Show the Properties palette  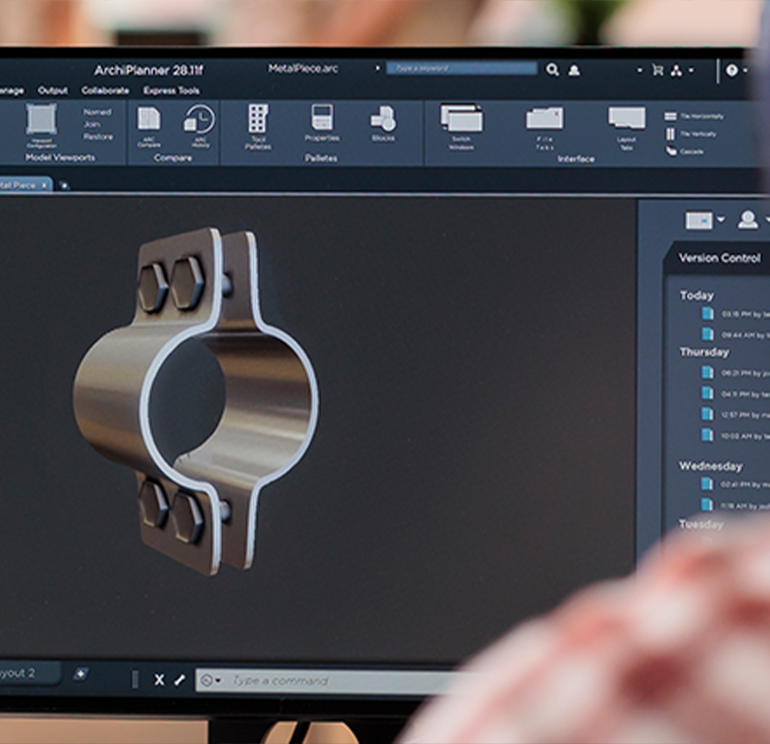tap(322, 122)
